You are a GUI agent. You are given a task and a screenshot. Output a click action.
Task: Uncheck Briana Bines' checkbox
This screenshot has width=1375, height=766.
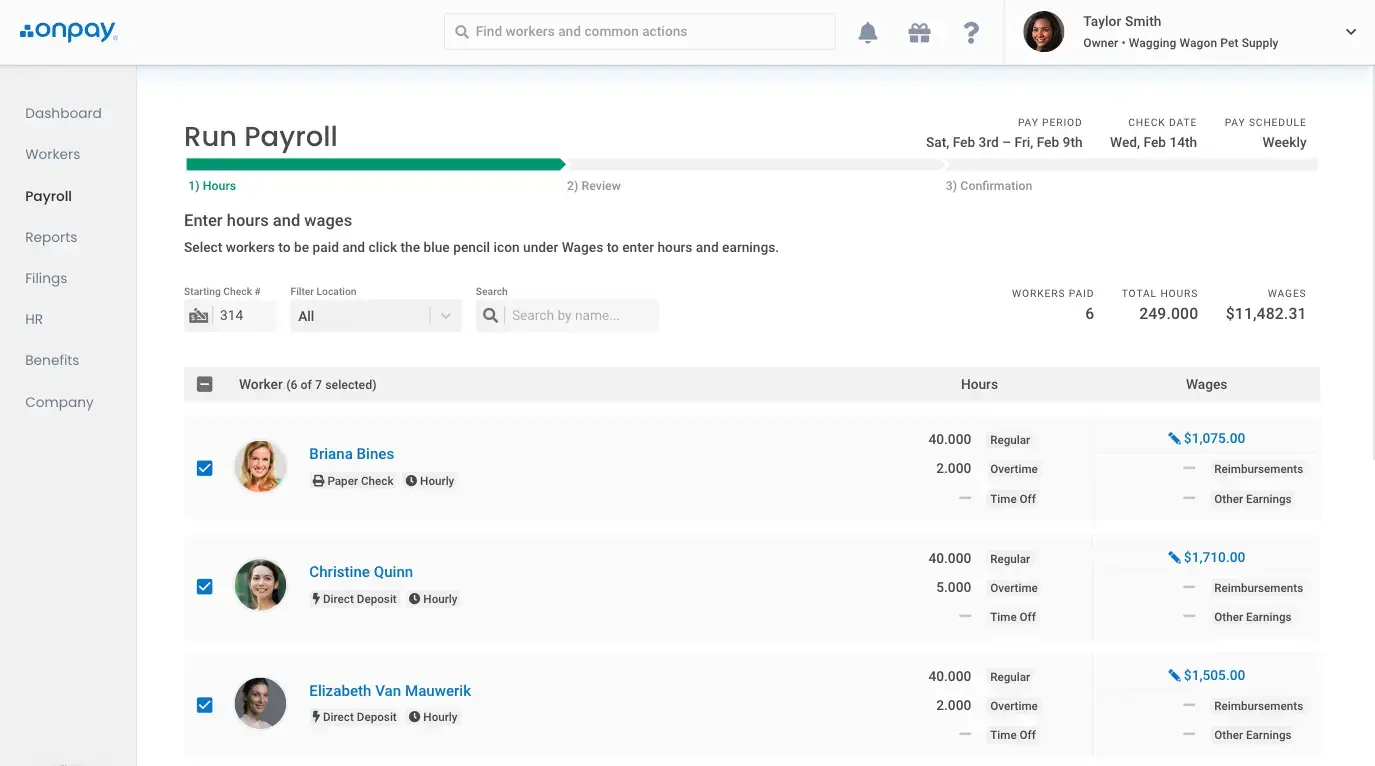[x=205, y=468]
